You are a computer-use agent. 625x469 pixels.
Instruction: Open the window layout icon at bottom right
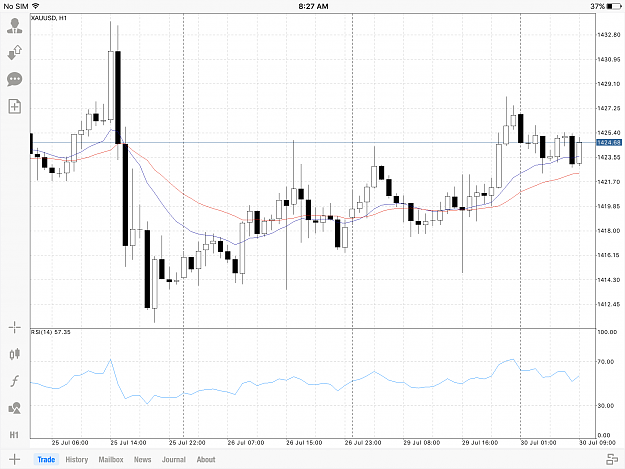[x=612, y=459]
